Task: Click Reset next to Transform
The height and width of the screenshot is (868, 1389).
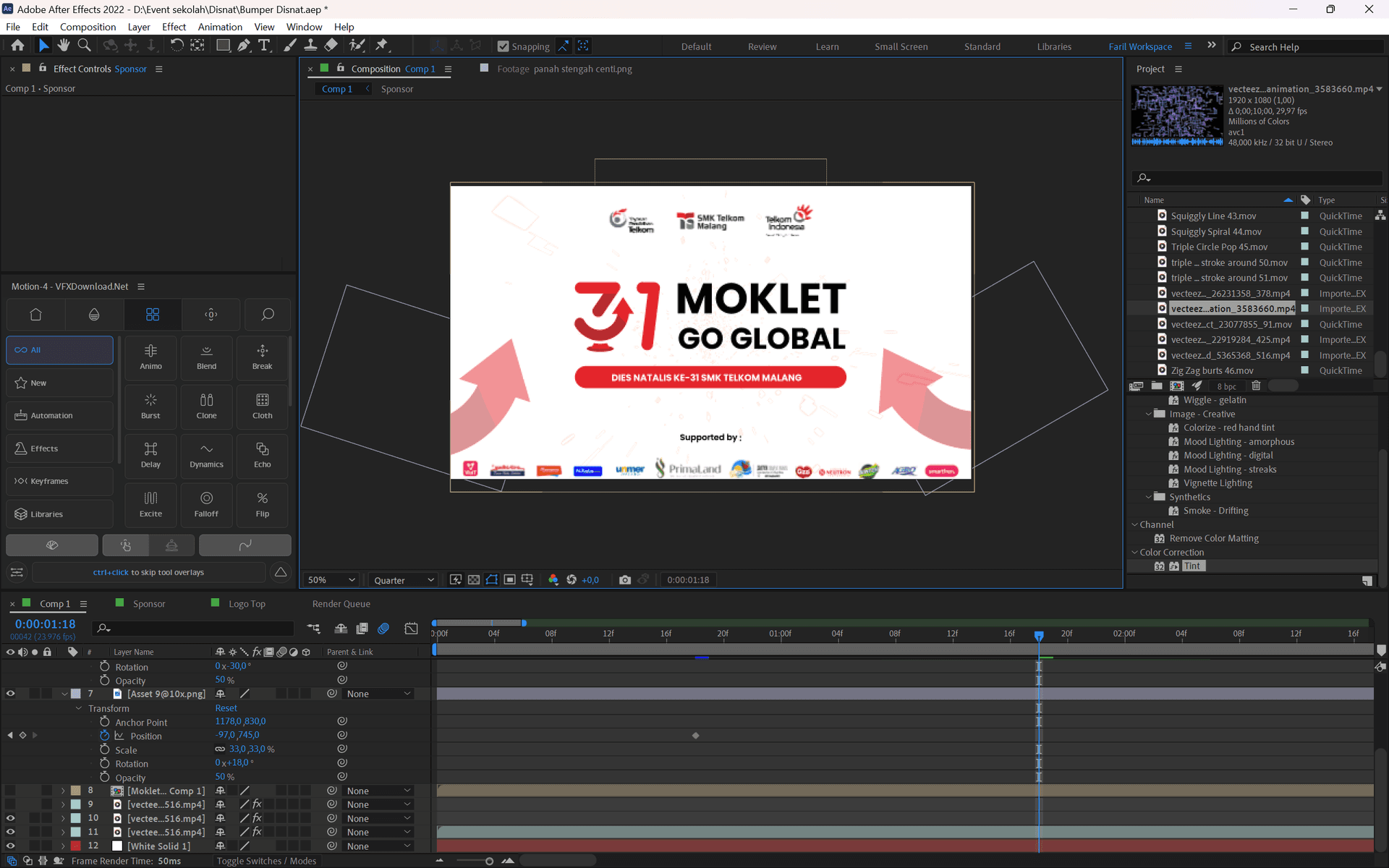Action: coord(226,708)
